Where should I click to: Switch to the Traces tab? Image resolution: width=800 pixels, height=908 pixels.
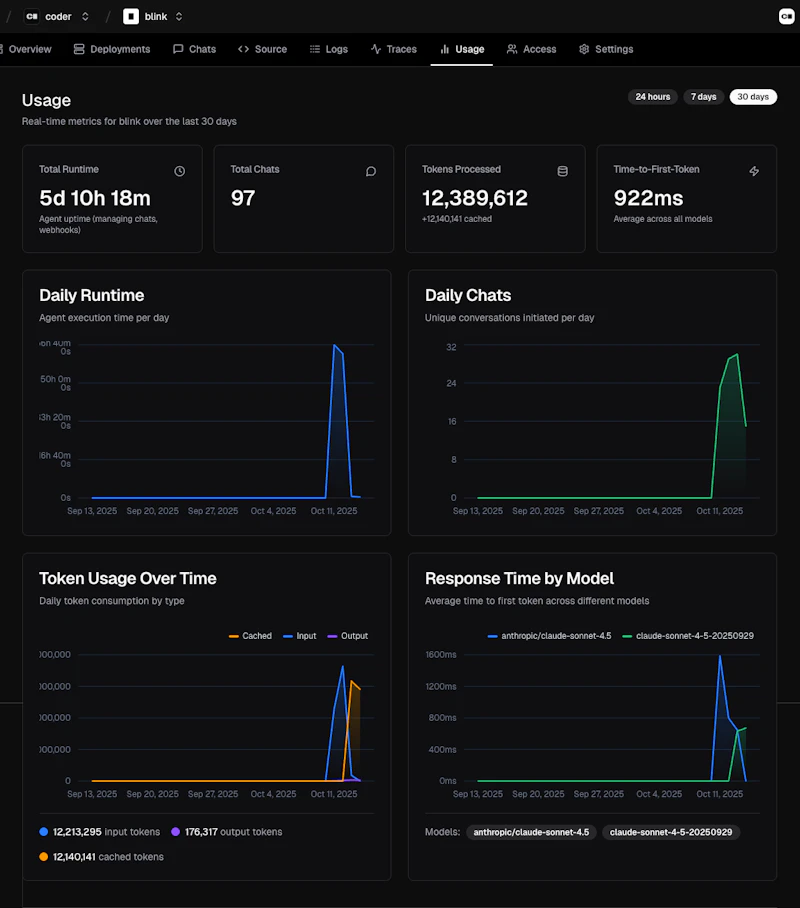point(393,49)
